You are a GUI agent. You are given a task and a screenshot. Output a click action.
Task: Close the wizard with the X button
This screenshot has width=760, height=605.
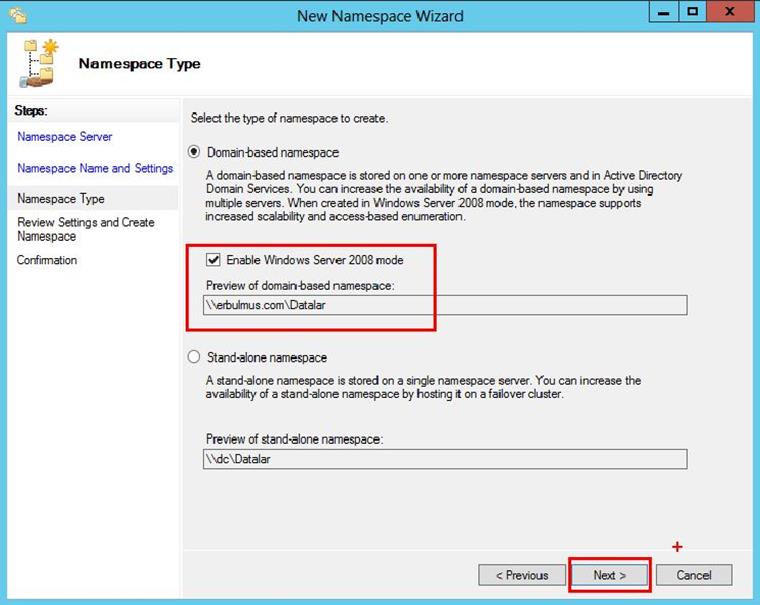click(729, 12)
